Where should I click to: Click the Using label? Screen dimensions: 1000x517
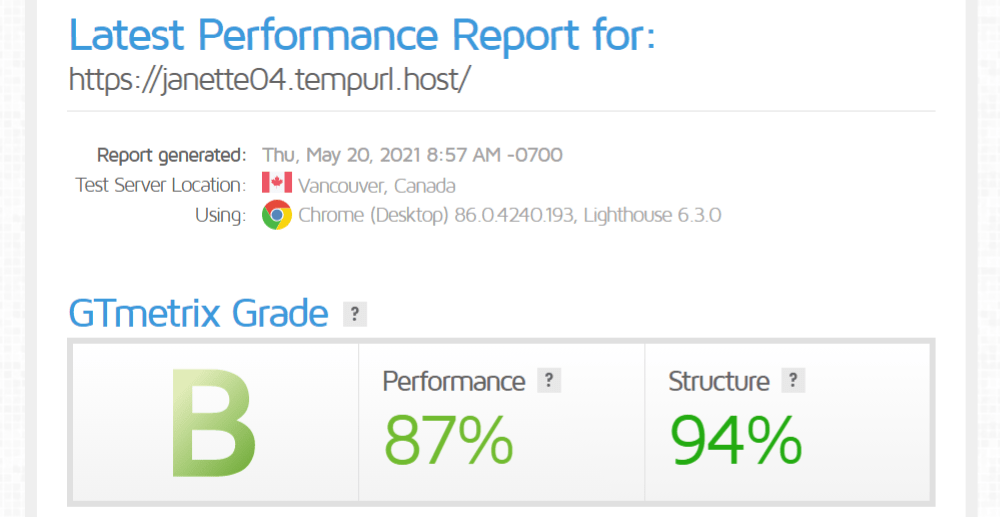[220, 215]
